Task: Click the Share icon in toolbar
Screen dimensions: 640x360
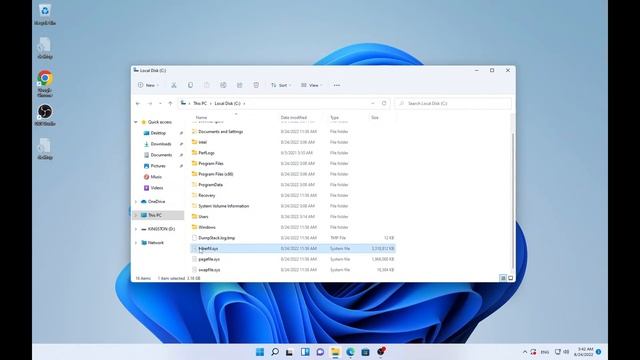Action: [x=240, y=85]
